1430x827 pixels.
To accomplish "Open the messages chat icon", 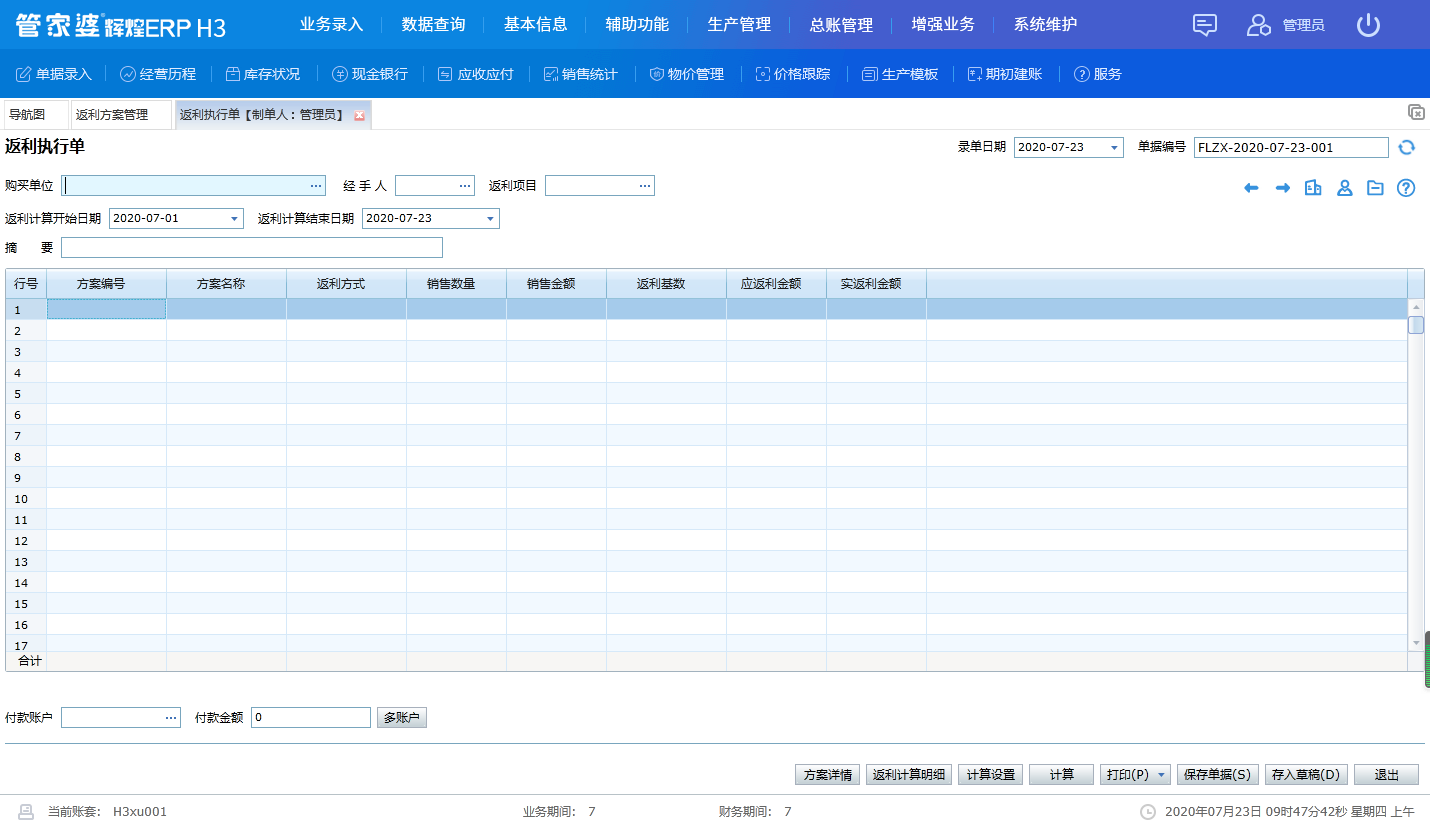I will 1205,25.
